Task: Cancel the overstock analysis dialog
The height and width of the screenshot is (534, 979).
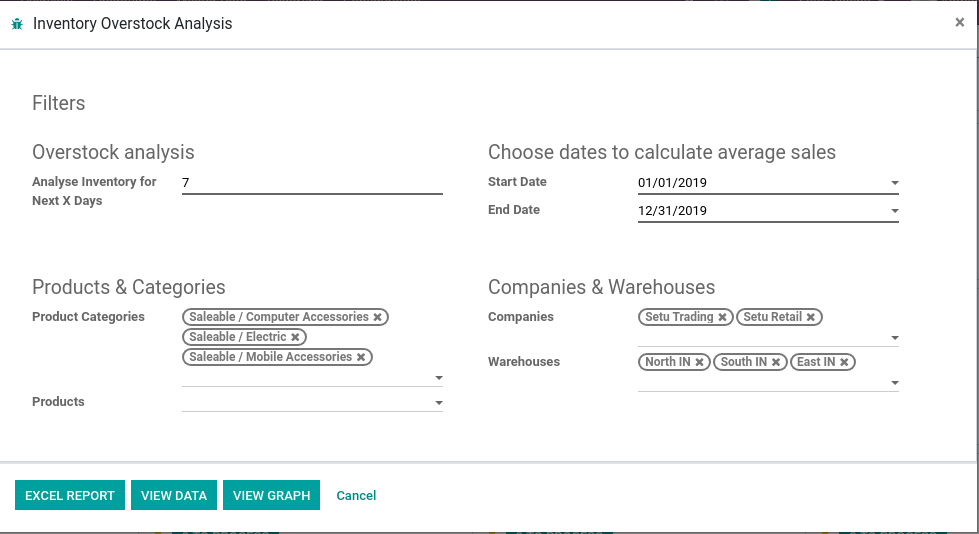Action: click(357, 495)
